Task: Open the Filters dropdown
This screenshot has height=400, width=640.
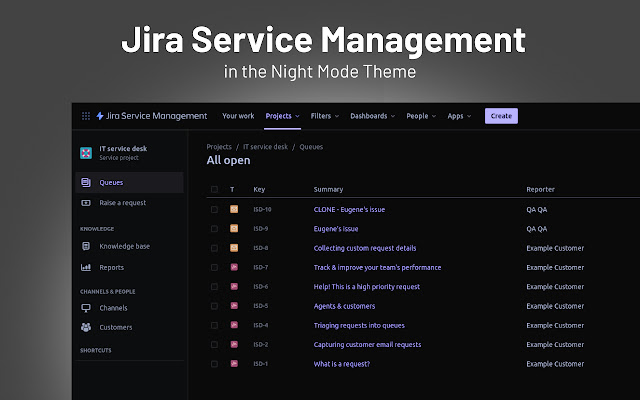Action: [x=324, y=116]
